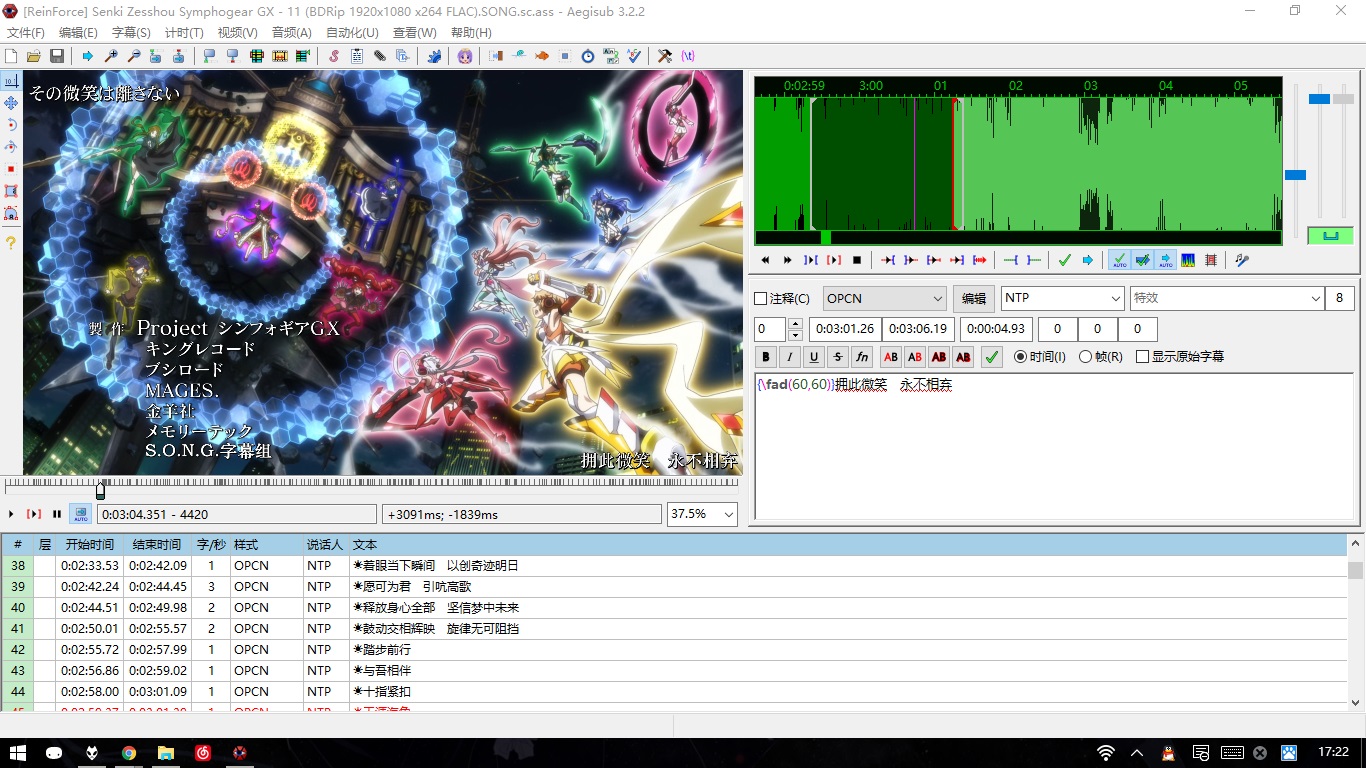
Task: Select the rotate on Z axis tool
Action: [x=11, y=125]
